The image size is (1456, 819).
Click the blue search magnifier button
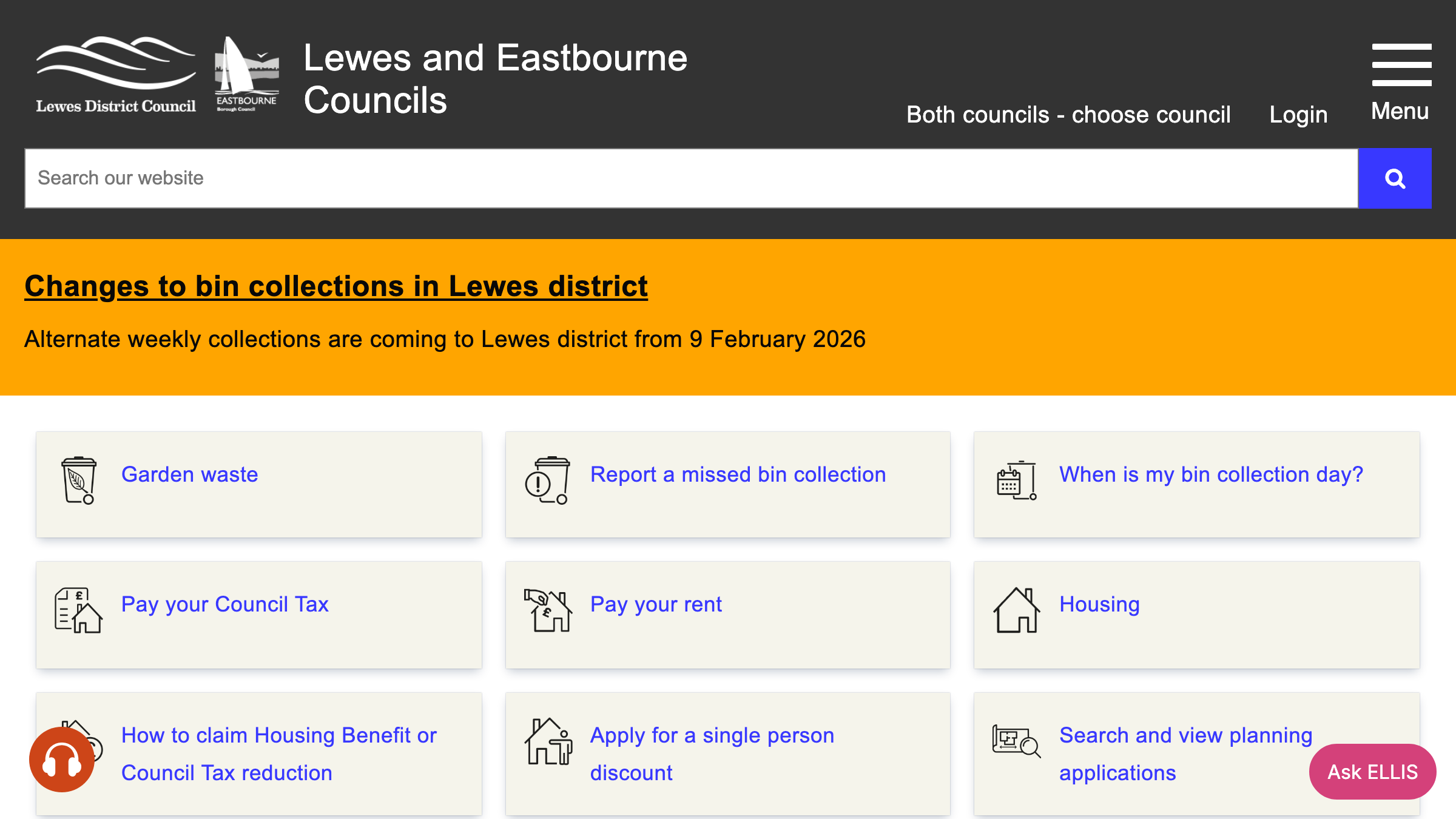(1394, 178)
